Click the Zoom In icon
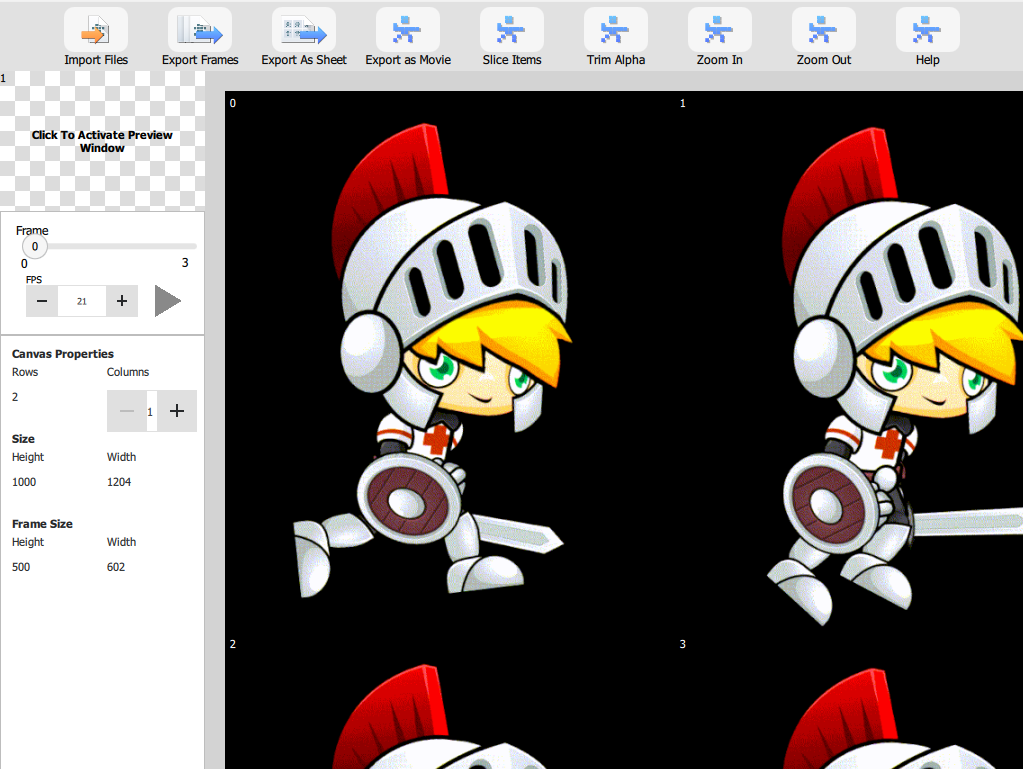This screenshot has width=1023, height=769. pyautogui.click(x=720, y=30)
